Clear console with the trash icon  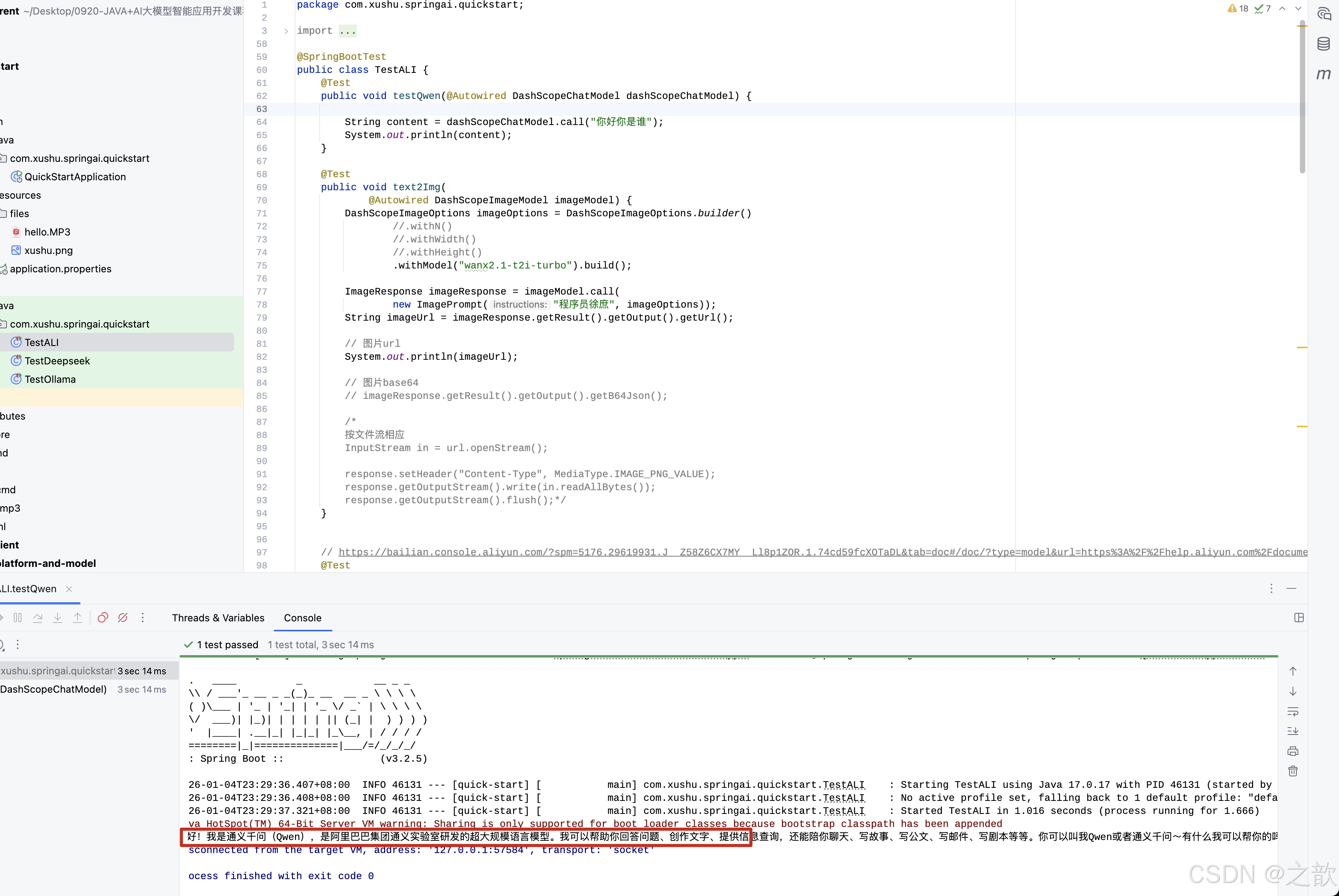(x=1293, y=771)
